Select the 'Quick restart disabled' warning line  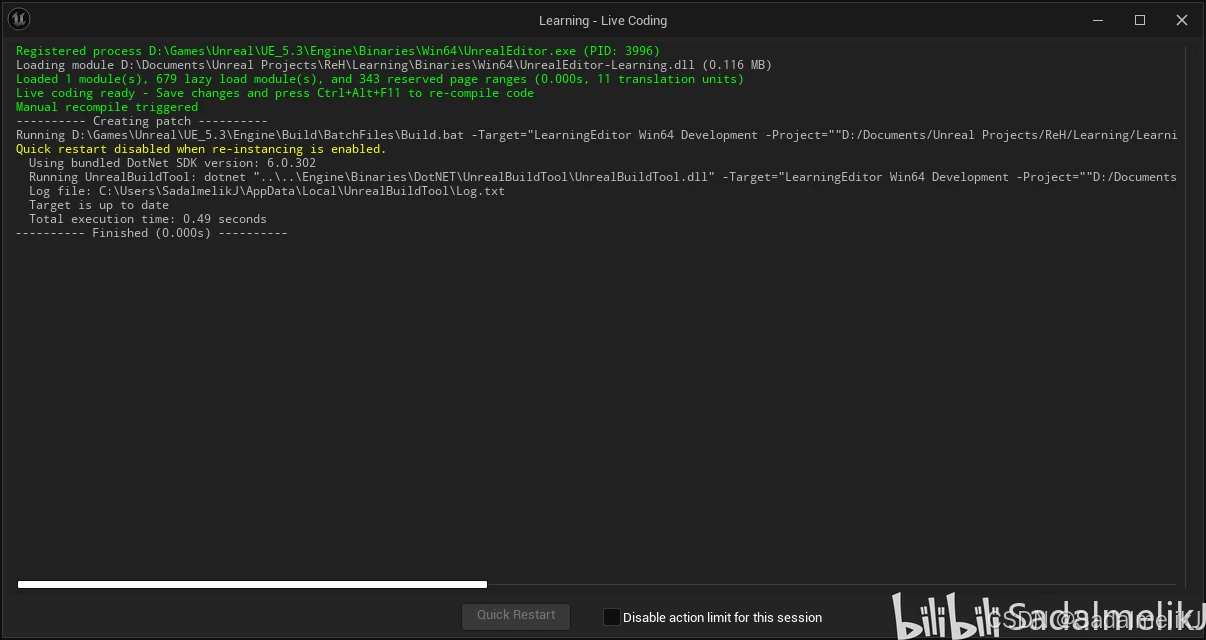point(201,149)
